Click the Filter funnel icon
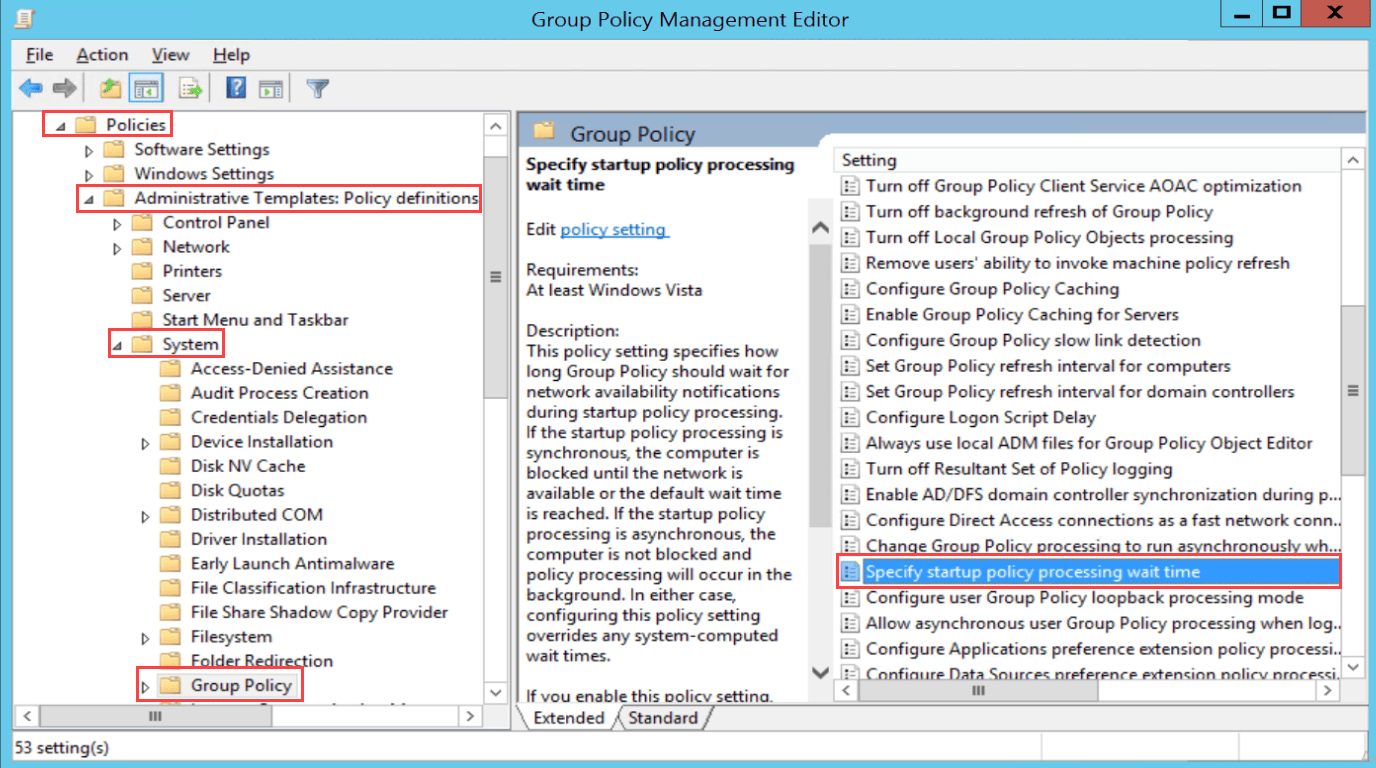1376x768 pixels. 317,89
